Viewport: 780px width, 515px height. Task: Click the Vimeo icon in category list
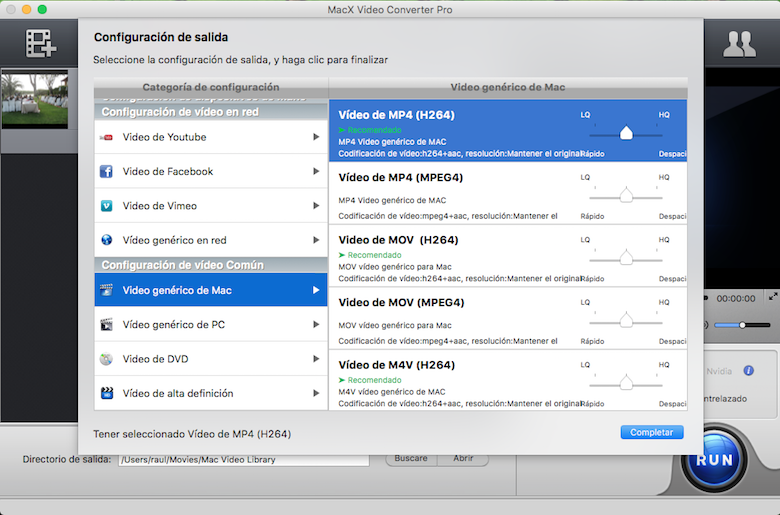(106, 206)
